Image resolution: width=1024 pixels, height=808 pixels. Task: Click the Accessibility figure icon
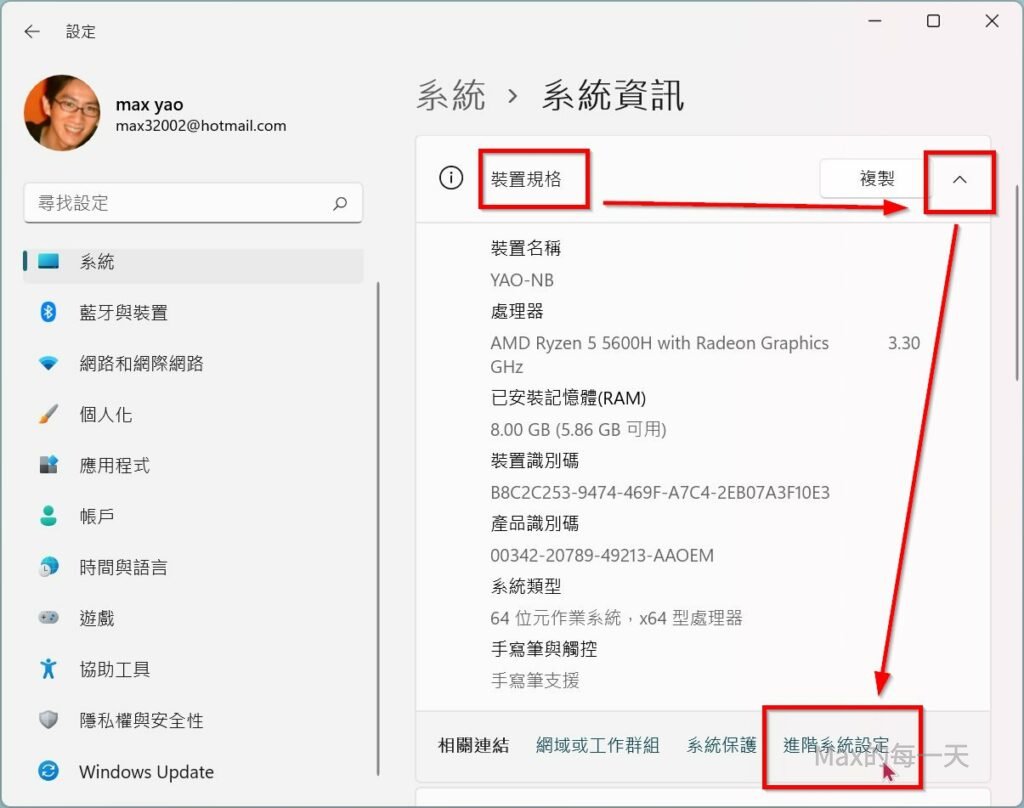48,669
